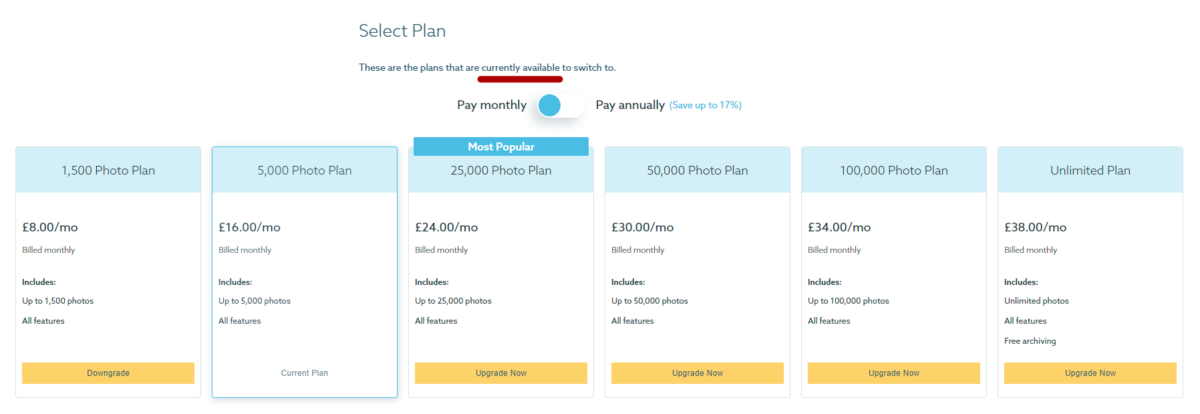Upgrade to the 25,000 Photo Plan
The height and width of the screenshot is (414, 1200).
click(x=501, y=373)
